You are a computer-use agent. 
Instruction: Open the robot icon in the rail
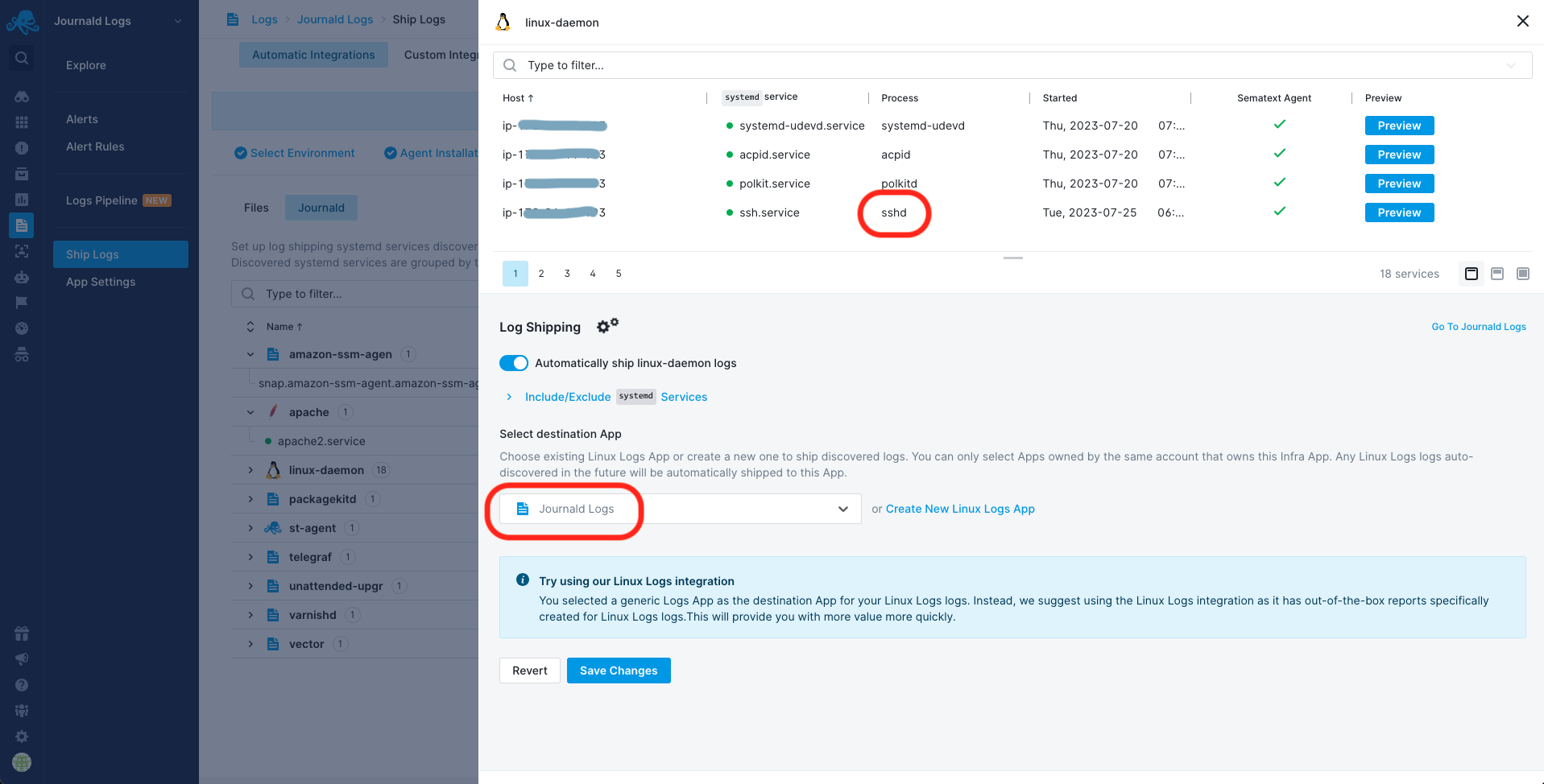click(x=22, y=277)
